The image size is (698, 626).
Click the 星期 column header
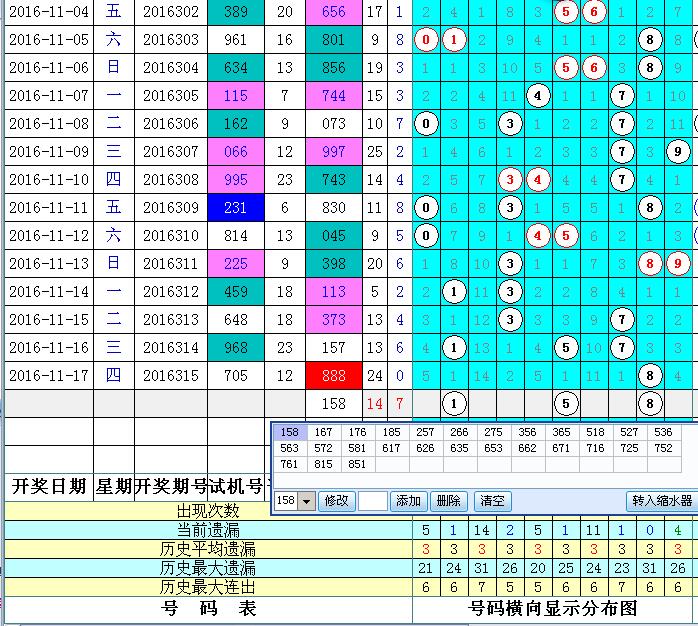[x=113, y=487]
